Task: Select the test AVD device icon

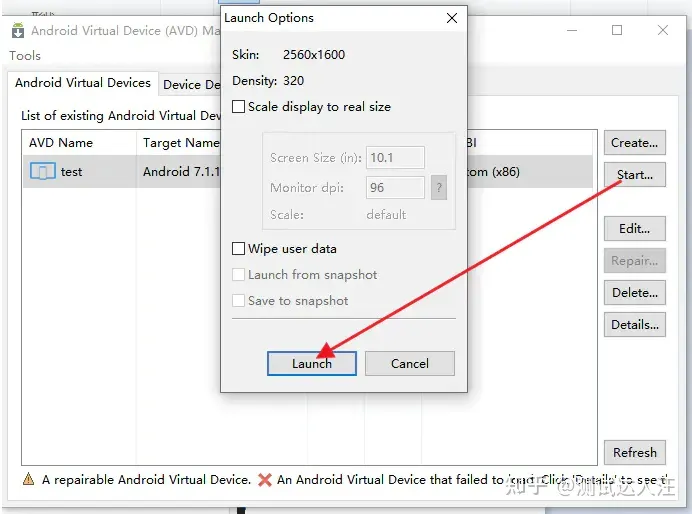Action: point(43,171)
